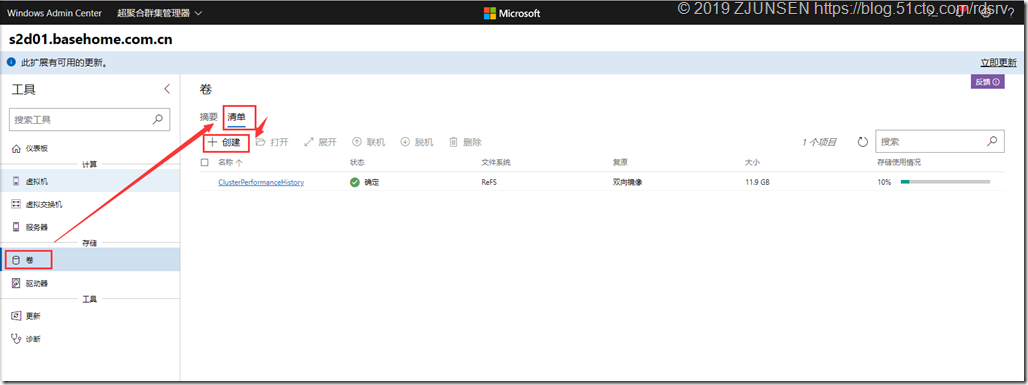Open the ClusterPerformanceHistory volume link
Image resolution: width=1028 pixels, height=385 pixels.
[x=261, y=182]
